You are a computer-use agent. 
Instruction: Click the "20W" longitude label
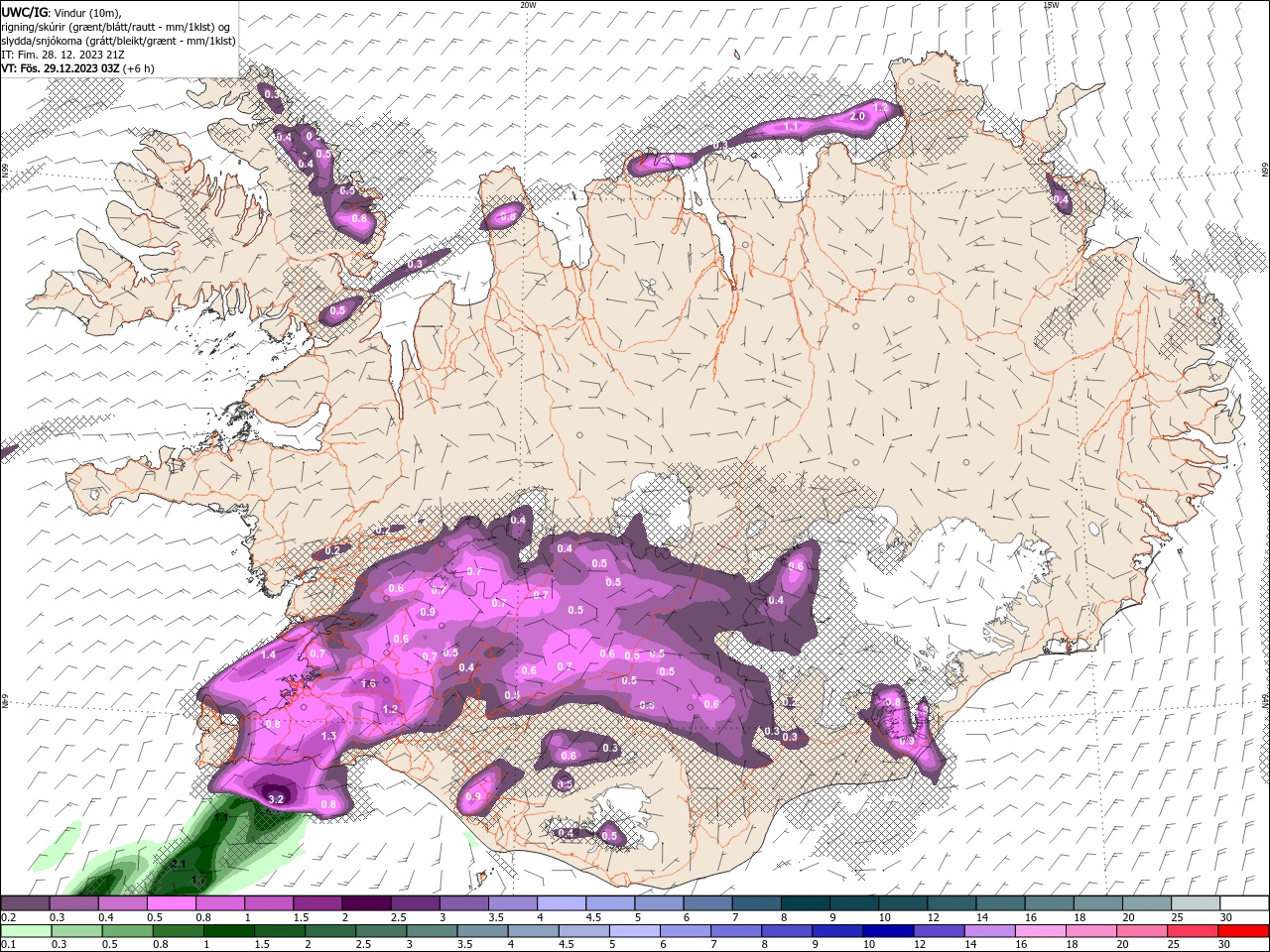click(x=528, y=5)
